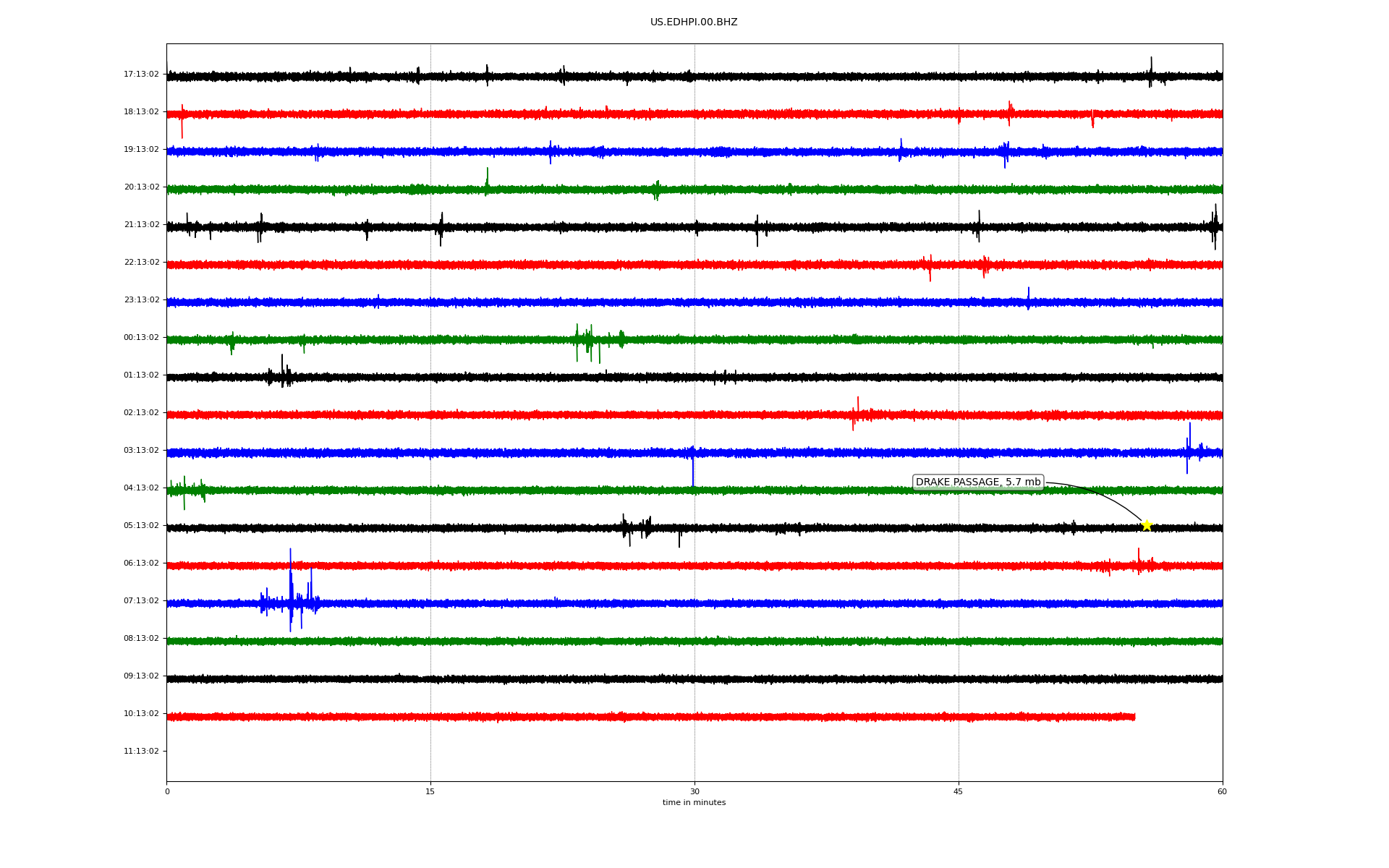Click the 22:13:02 time label
The height and width of the screenshot is (868, 1389).
[x=141, y=262]
